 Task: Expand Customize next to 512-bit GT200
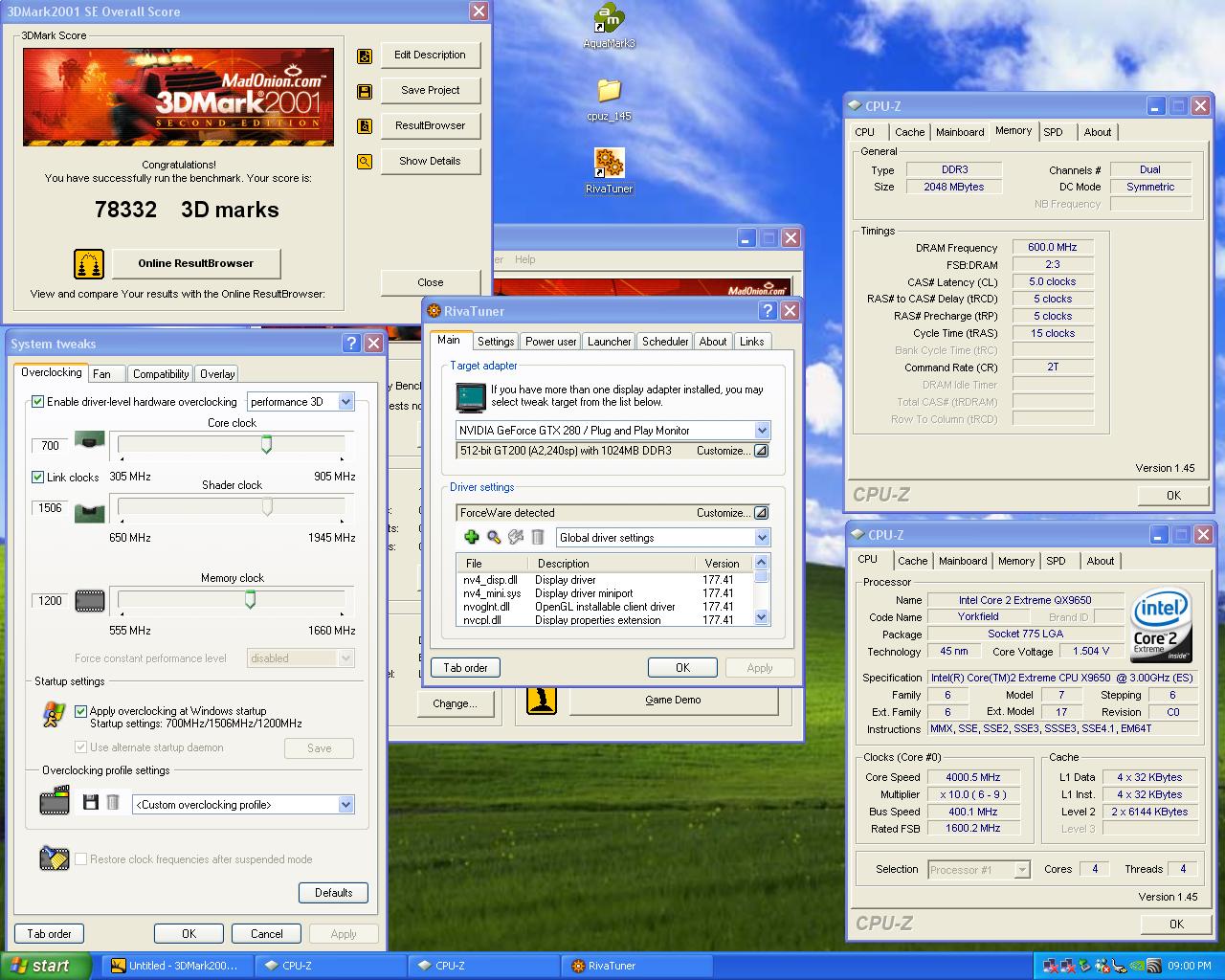pos(761,451)
